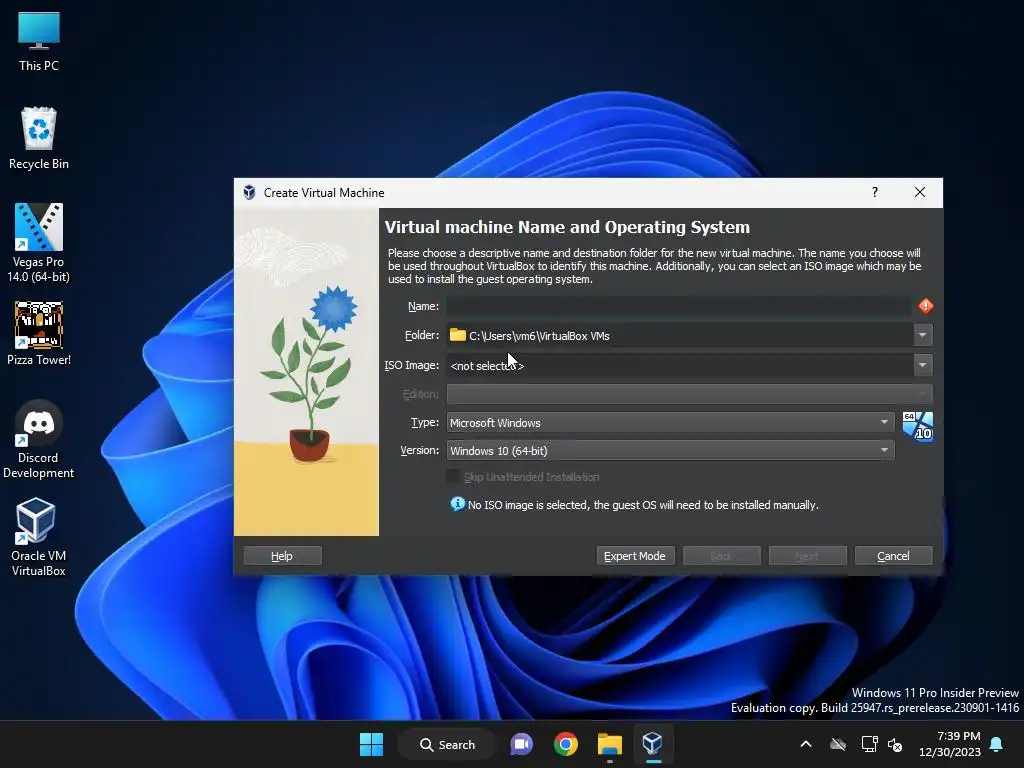Viewport: 1024px width, 768px height.
Task: Click the Next button
Action: pos(807,556)
